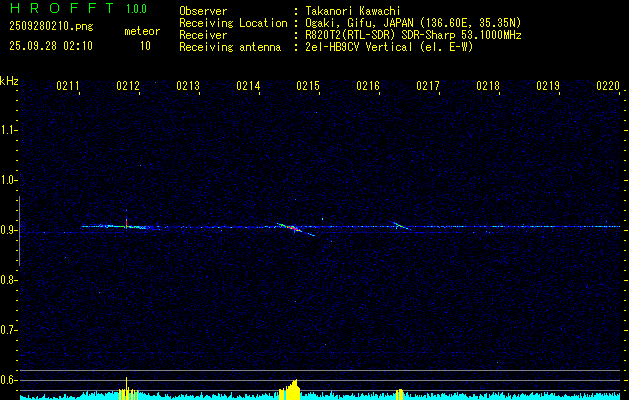Click the Observer label
629x400 pixels.
tap(203, 11)
